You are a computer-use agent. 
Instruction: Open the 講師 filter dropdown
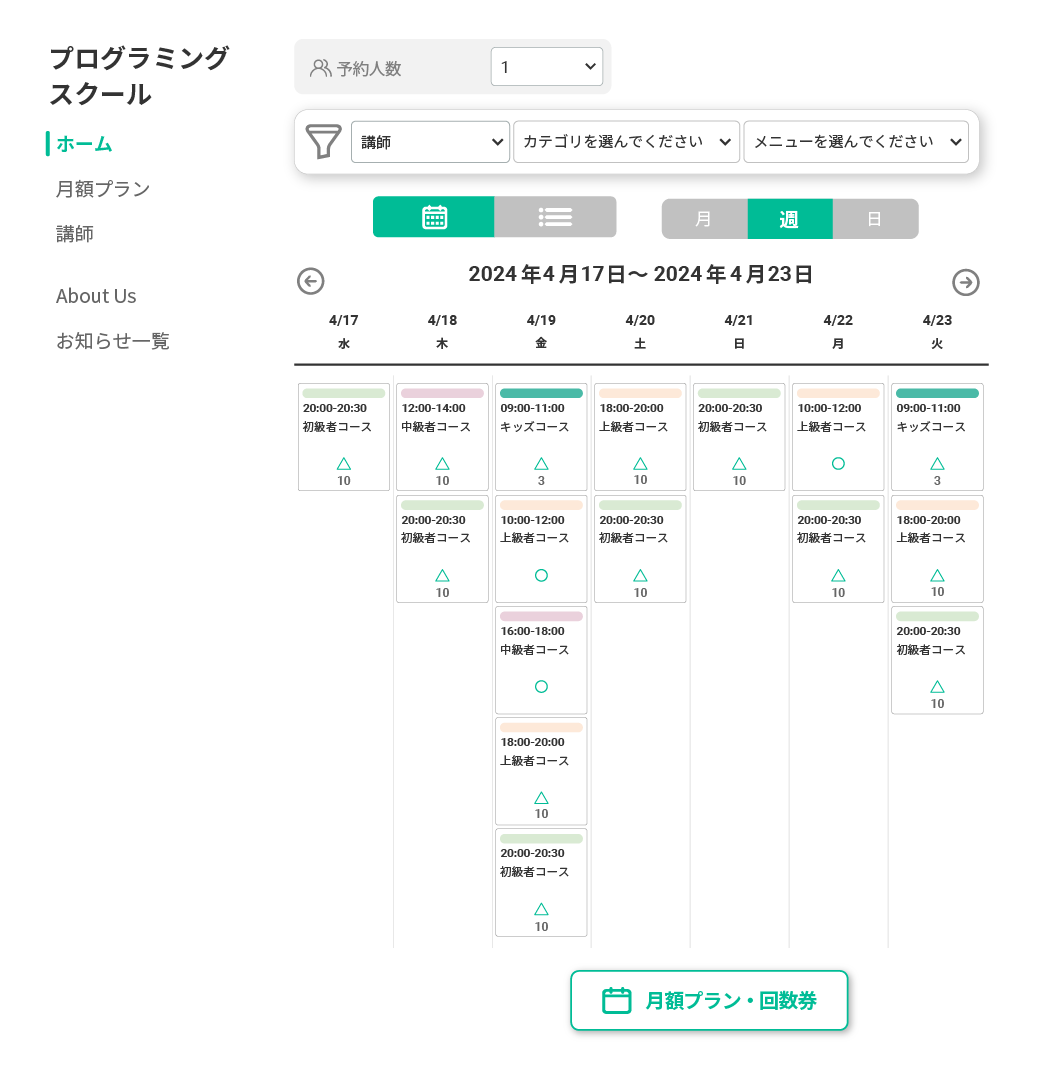tap(430, 142)
